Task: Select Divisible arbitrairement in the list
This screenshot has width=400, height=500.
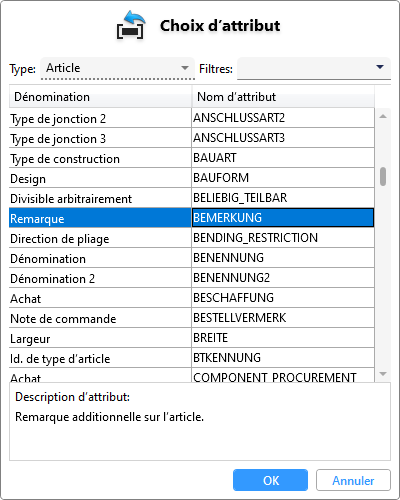Action: coord(191,198)
